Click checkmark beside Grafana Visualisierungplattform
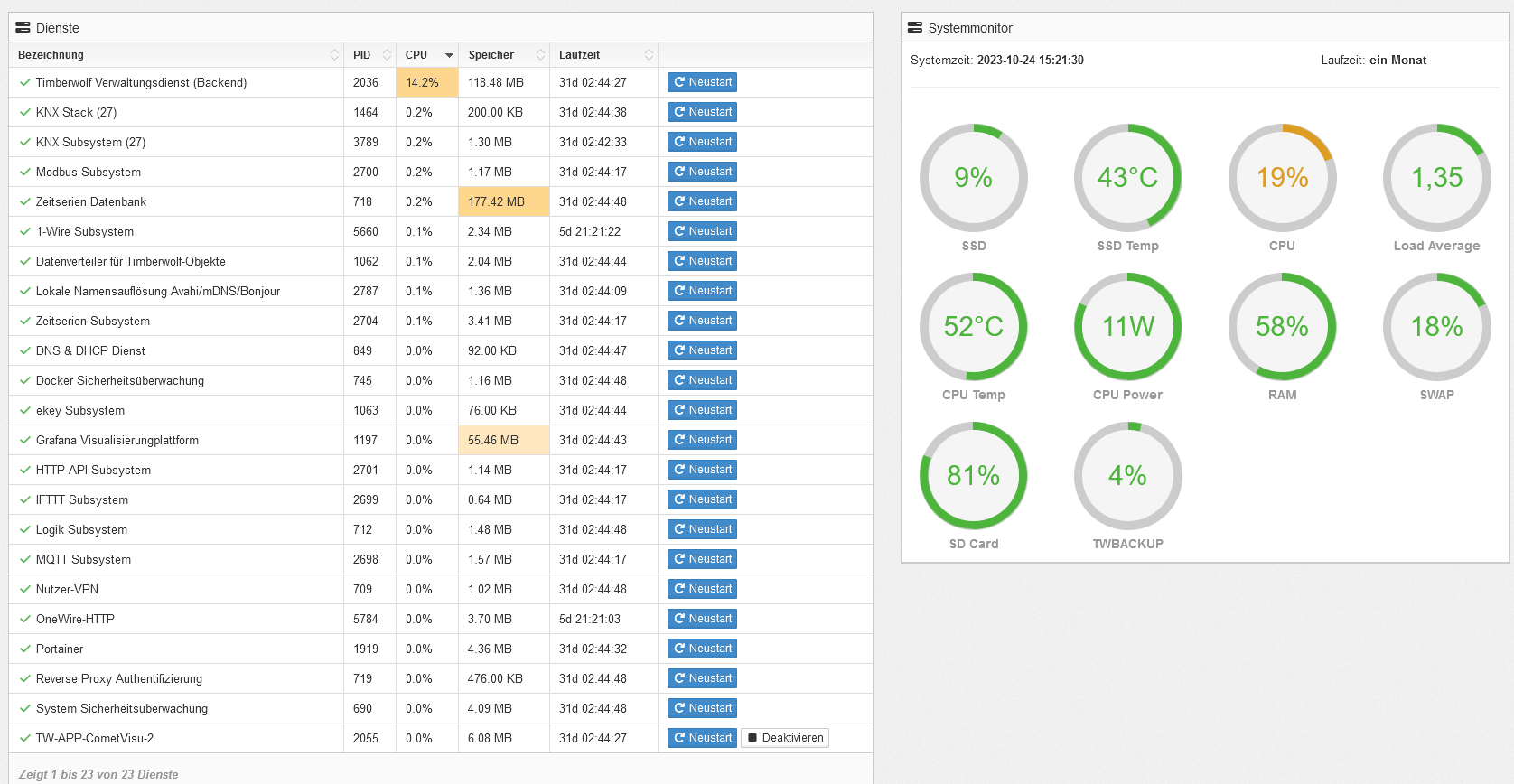Viewport: 1514px width, 784px height. (25, 440)
